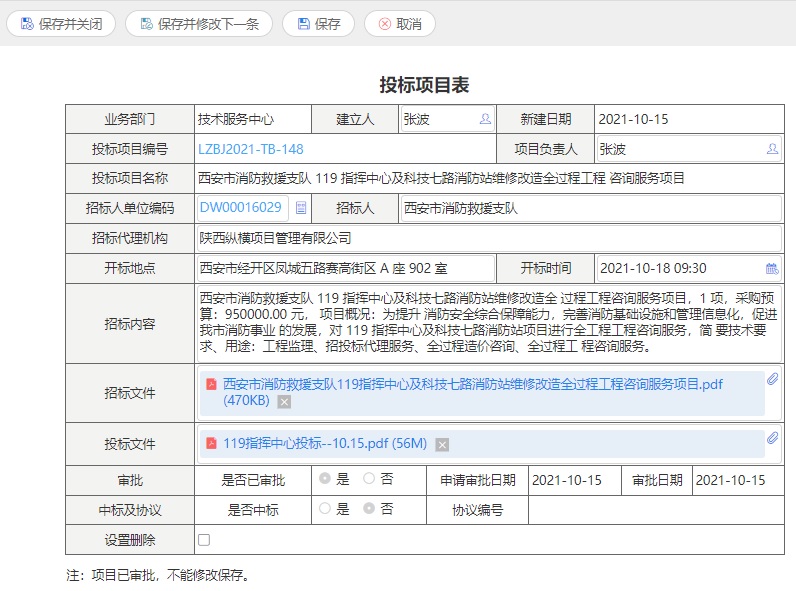This screenshot has width=796, height=591.
Task: Select 否 for 是否中标
Action: 369,508
